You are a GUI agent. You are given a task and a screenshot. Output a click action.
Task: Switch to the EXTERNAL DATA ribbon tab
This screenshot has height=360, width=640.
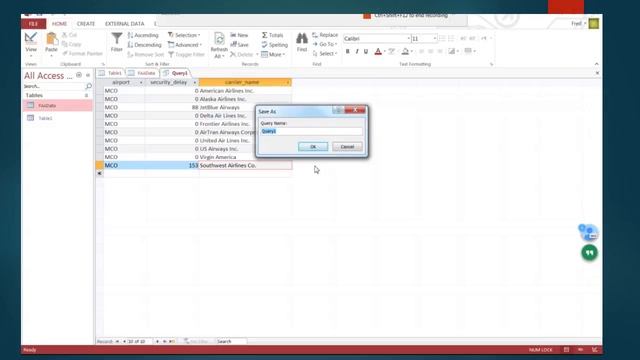[124, 24]
